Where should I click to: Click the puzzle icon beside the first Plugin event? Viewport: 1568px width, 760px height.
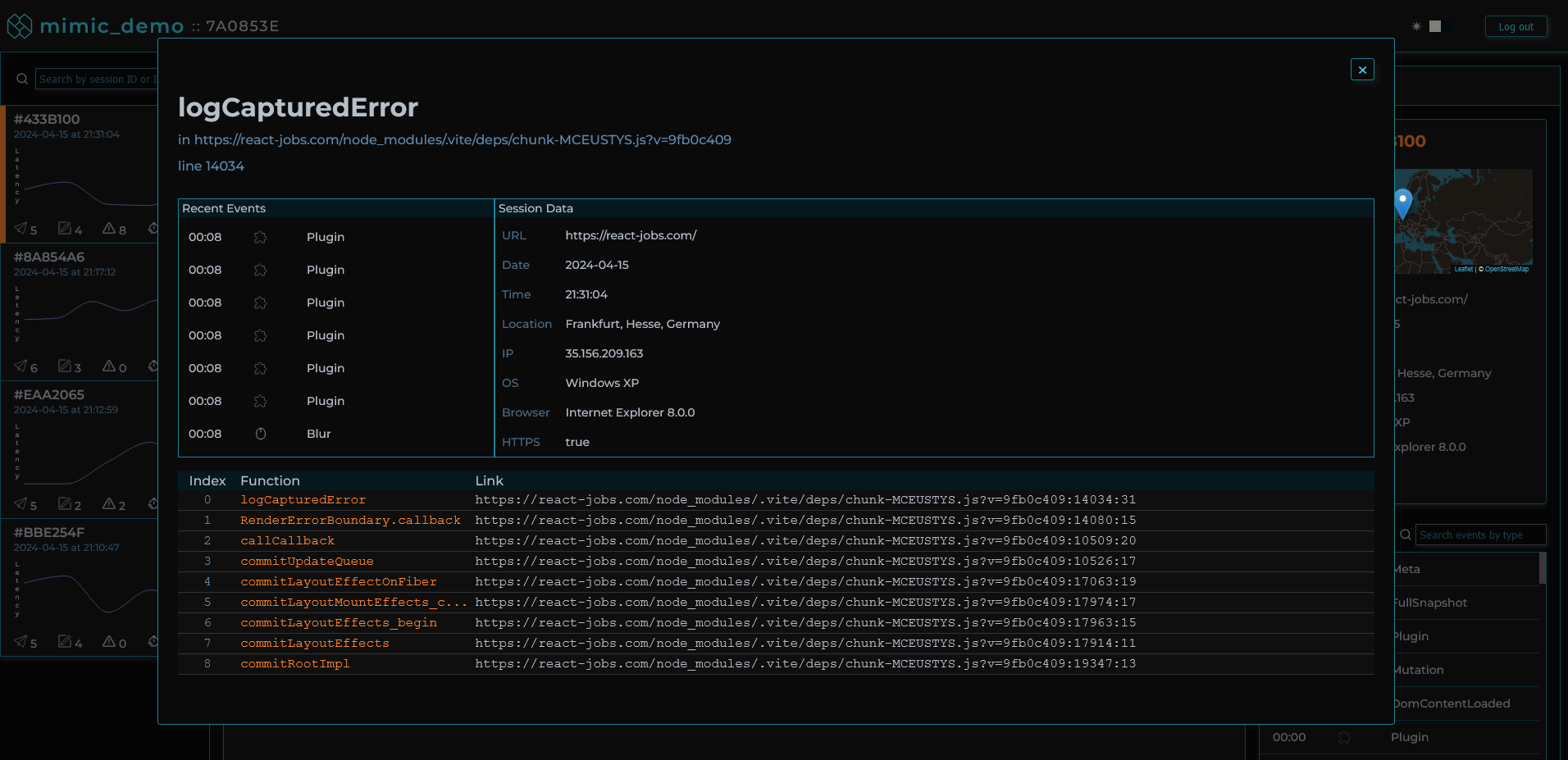click(x=260, y=236)
